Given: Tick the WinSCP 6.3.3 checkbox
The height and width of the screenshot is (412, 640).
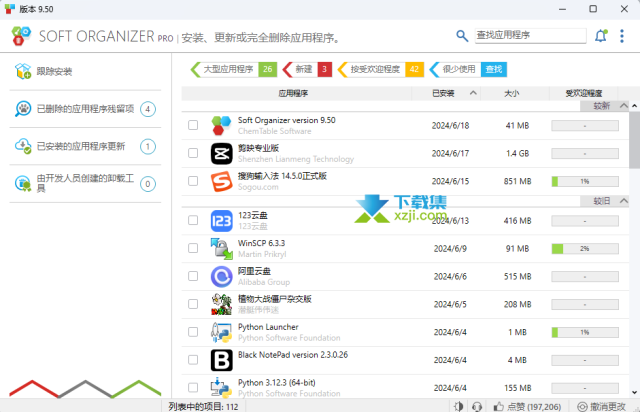Looking at the screenshot, I should pos(193,248).
